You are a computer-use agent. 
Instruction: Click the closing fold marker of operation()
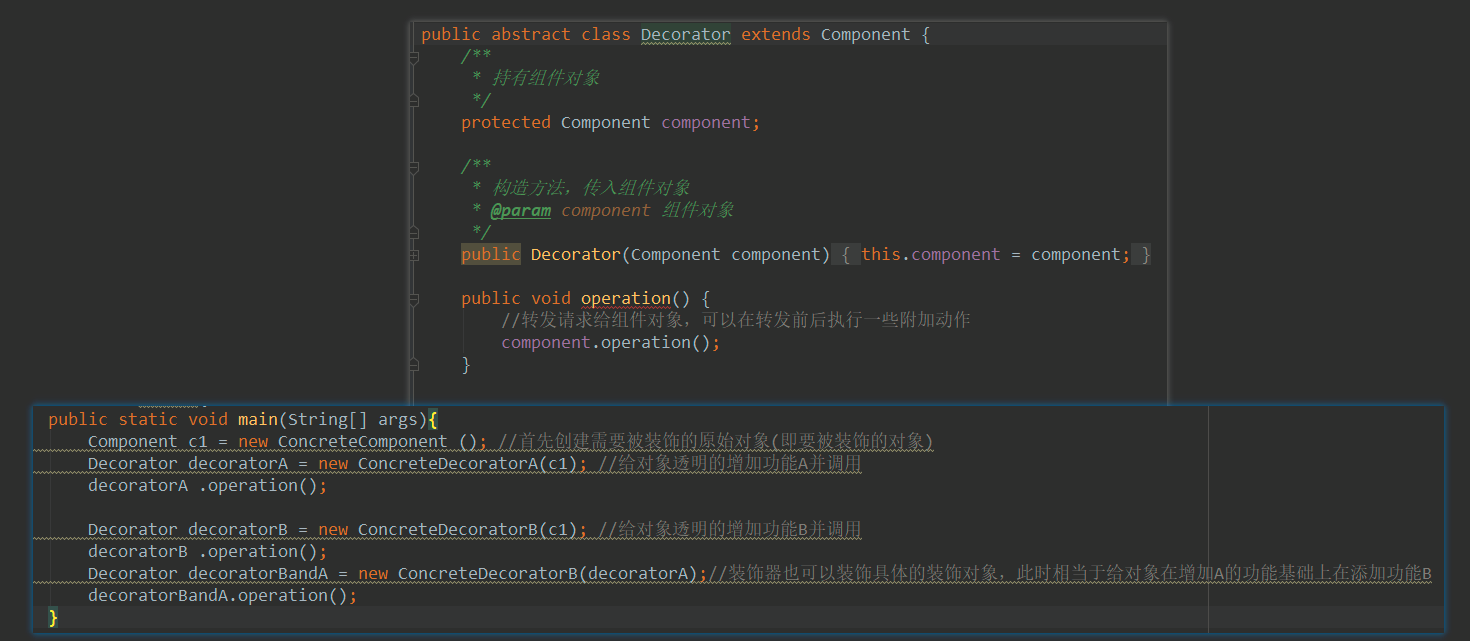414,365
